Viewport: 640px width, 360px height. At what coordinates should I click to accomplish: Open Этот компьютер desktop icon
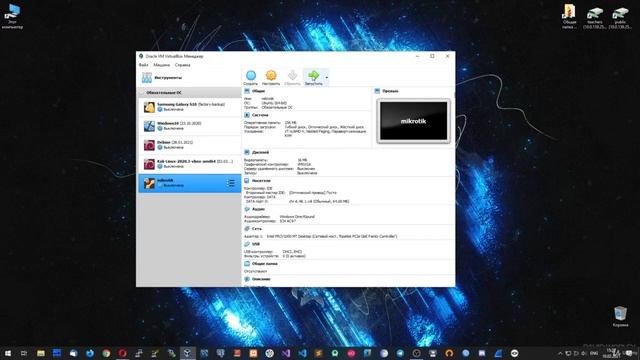[x=13, y=16]
